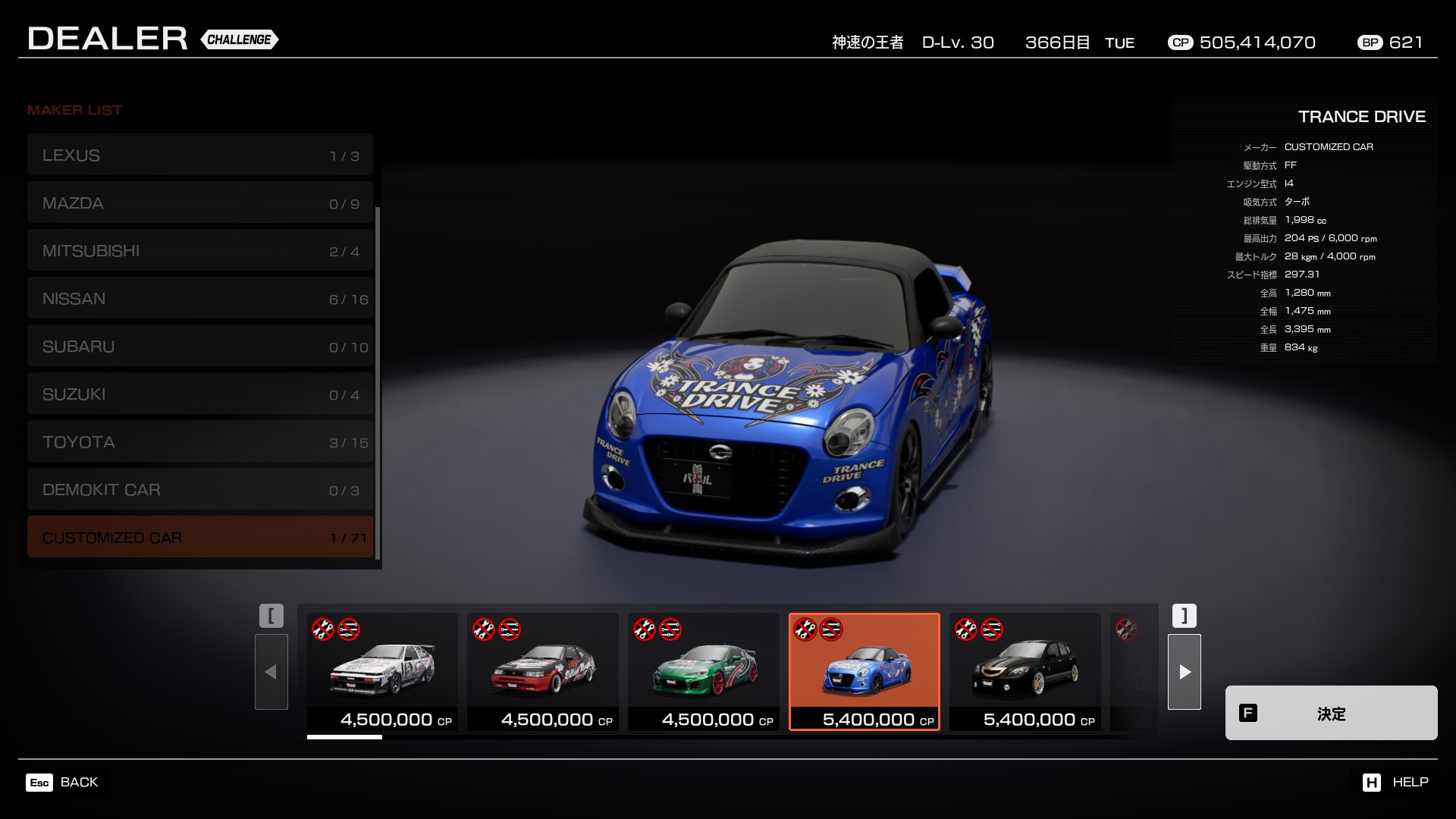This screenshot has height=819, width=1456.
Task: Select NISSAN in maker list
Action: click(x=200, y=298)
